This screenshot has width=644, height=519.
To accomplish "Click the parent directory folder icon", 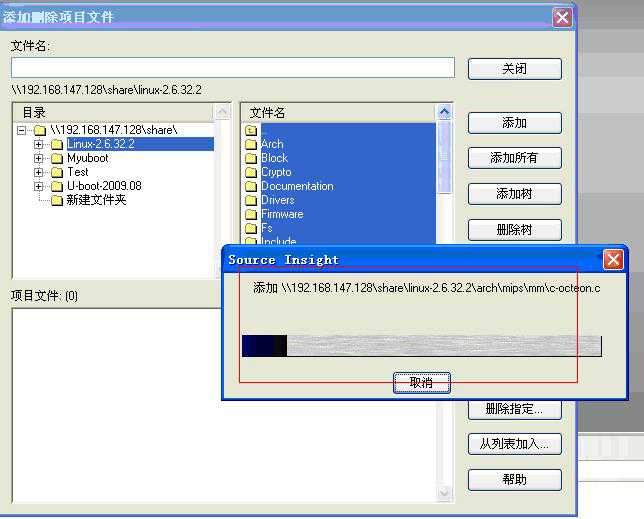I will (251, 130).
